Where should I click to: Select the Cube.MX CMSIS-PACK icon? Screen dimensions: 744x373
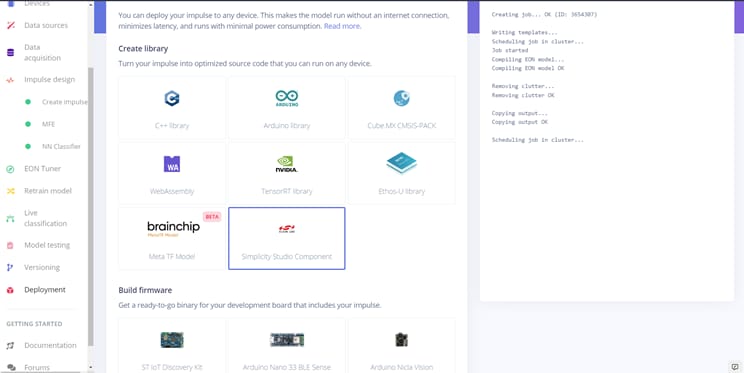tap(401, 98)
